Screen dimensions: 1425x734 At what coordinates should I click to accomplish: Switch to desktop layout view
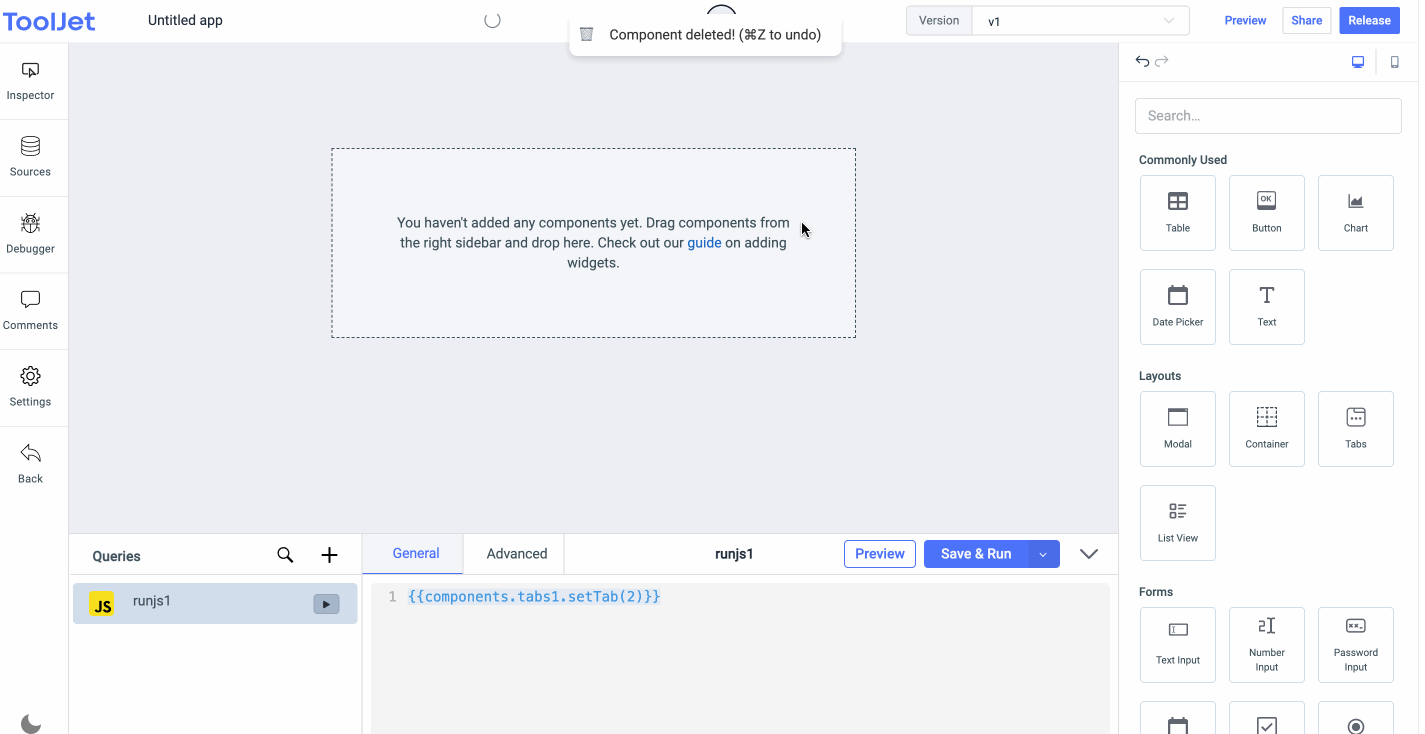pos(1357,61)
